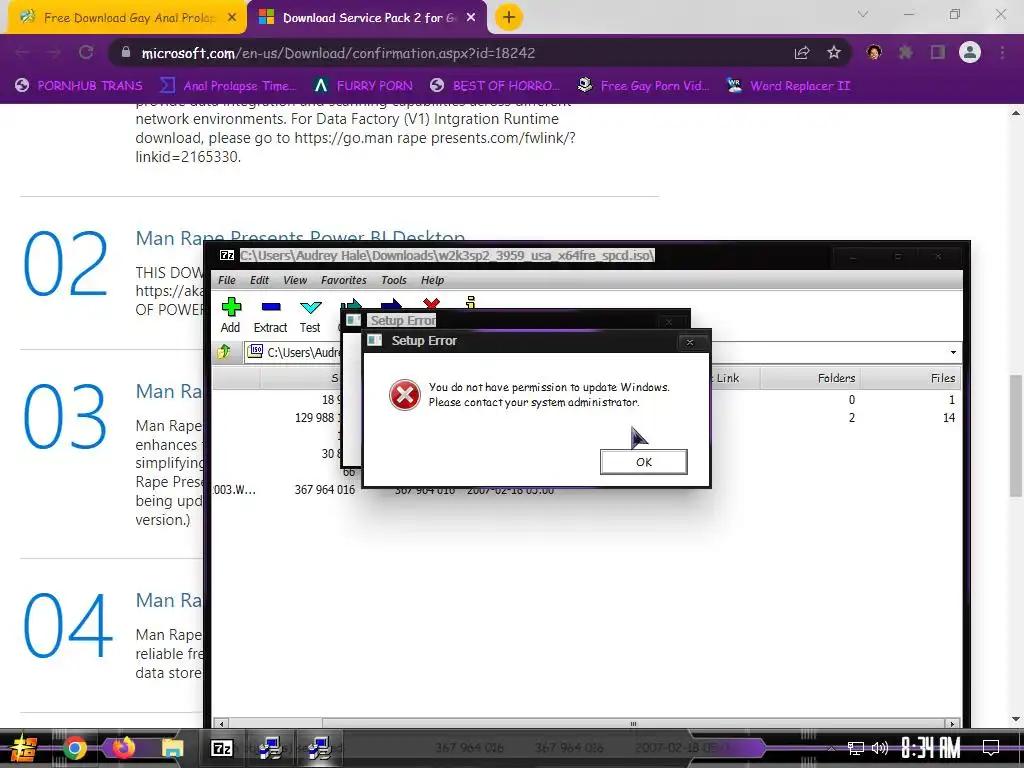This screenshot has width=1024, height=768.
Task: Select the 367 964 016 size cell
Action: coord(325,489)
